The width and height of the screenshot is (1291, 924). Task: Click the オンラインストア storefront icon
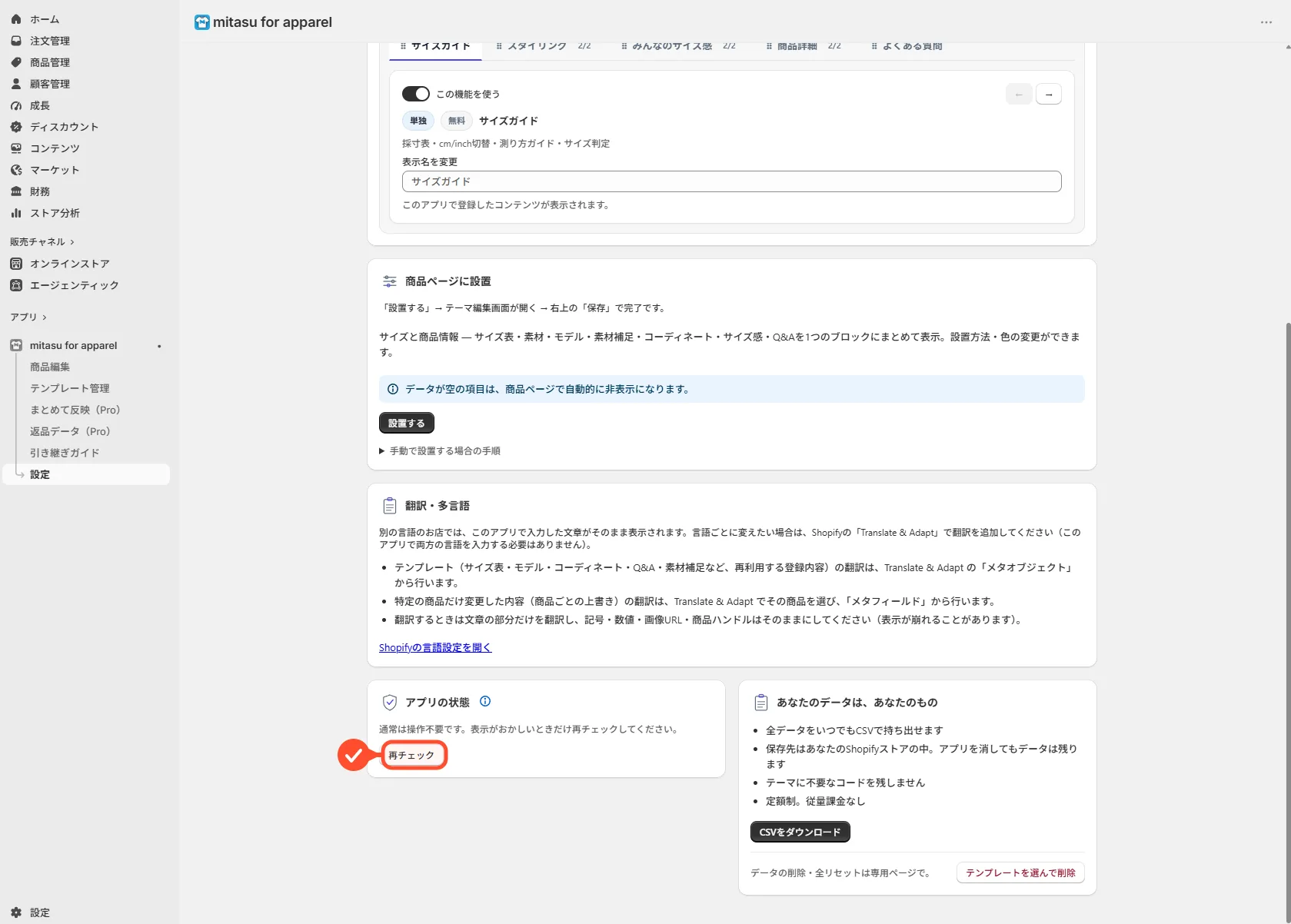(16, 264)
